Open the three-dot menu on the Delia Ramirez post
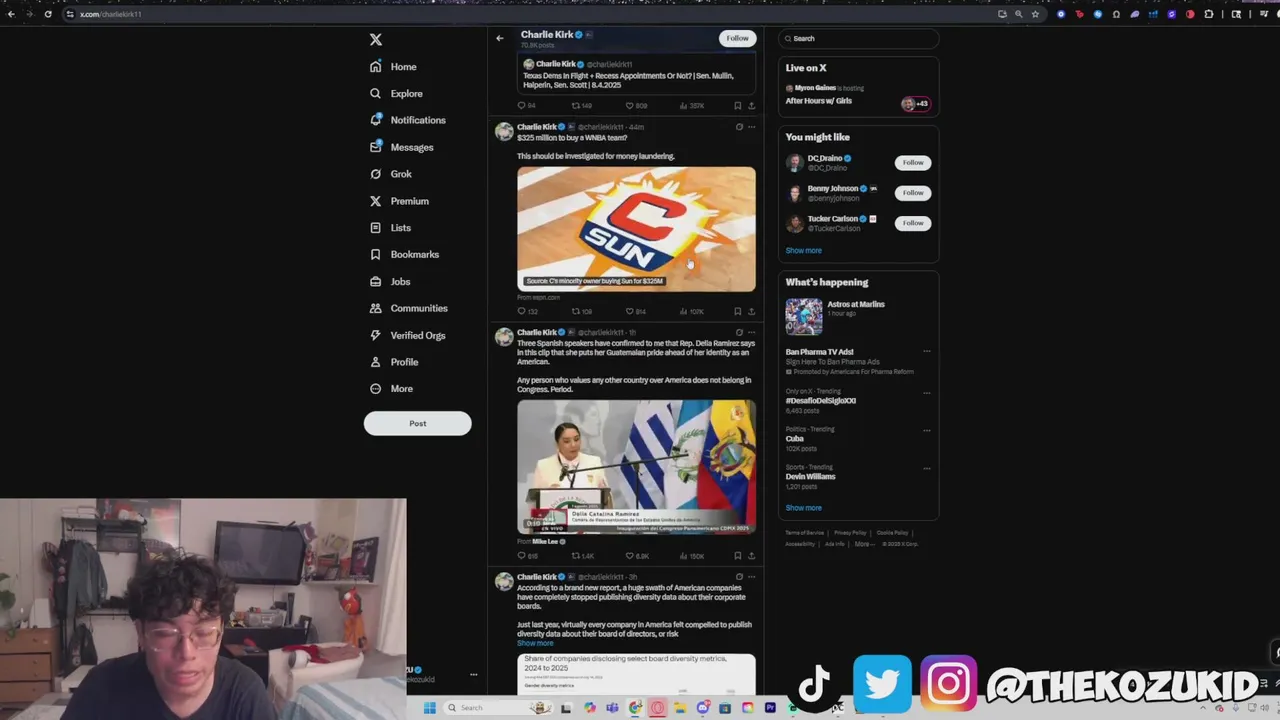 pyautogui.click(x=752, y=333)
